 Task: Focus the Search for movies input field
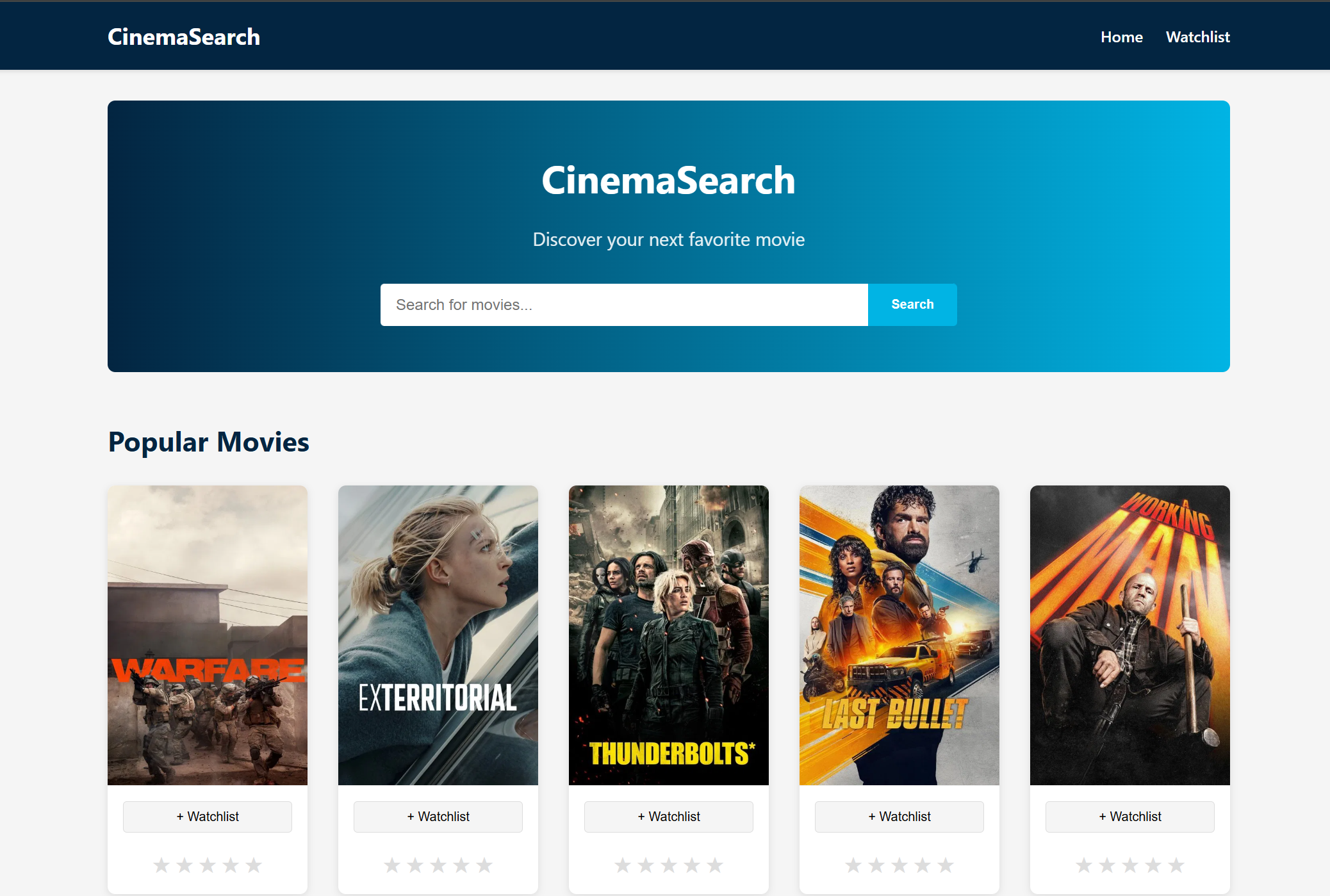click(x=624, y=305)
